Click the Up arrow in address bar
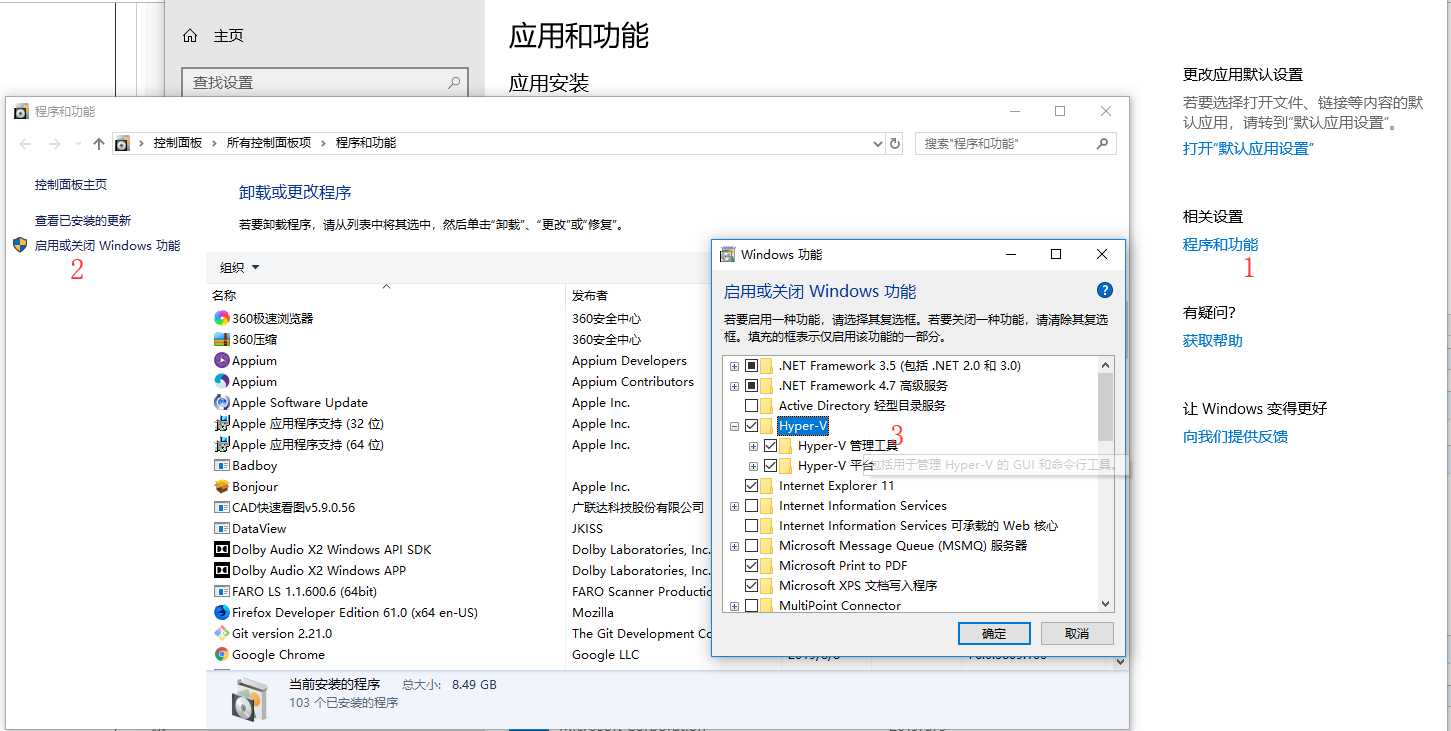 [x=98, y=144]
